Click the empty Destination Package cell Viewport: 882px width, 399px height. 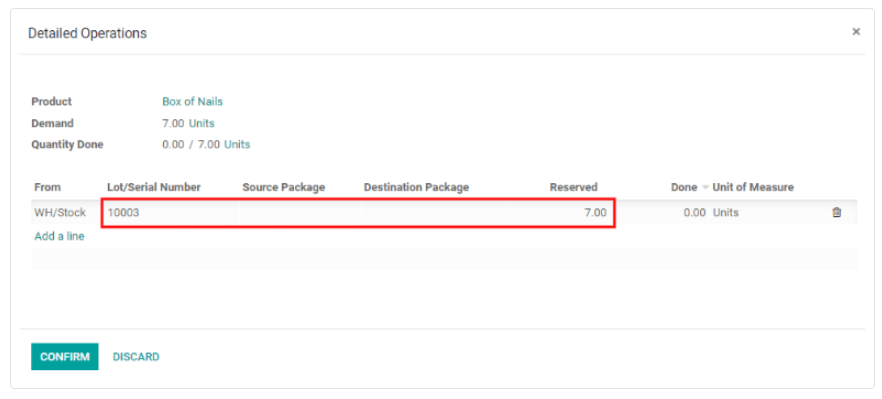point(435,213)
